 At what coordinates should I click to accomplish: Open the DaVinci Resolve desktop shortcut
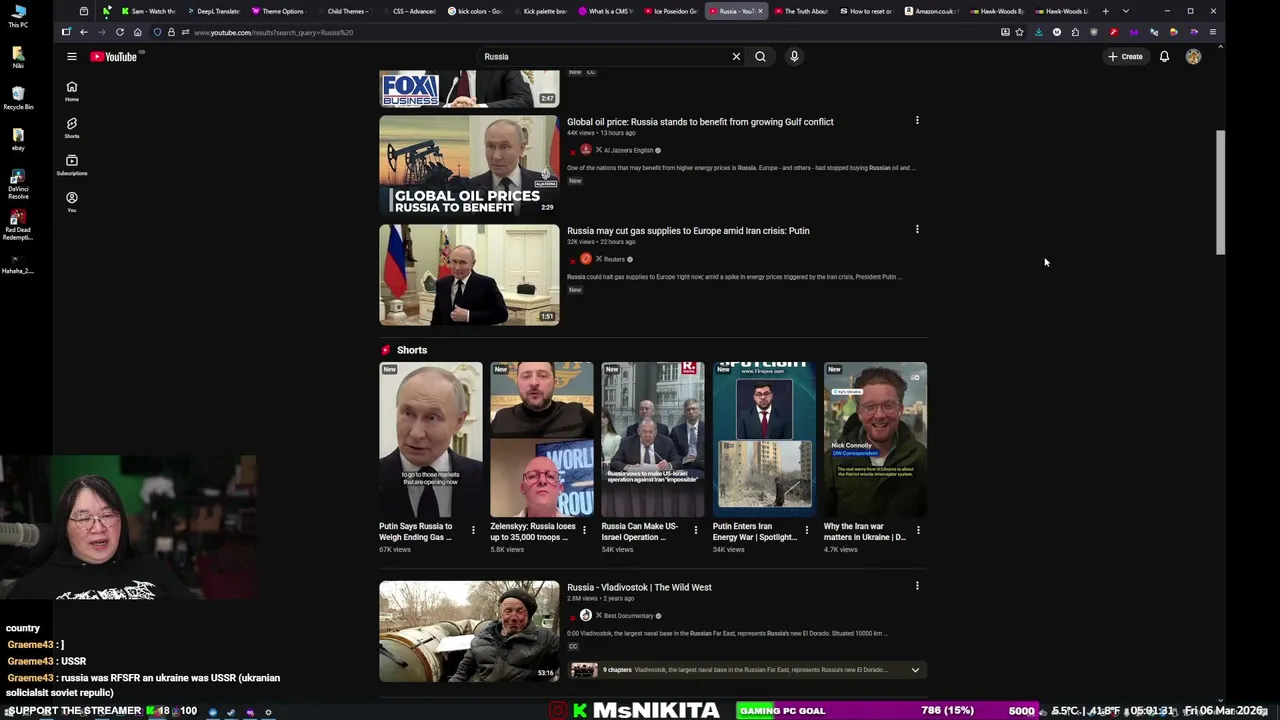pyautogui.click(x=18, y=184)
